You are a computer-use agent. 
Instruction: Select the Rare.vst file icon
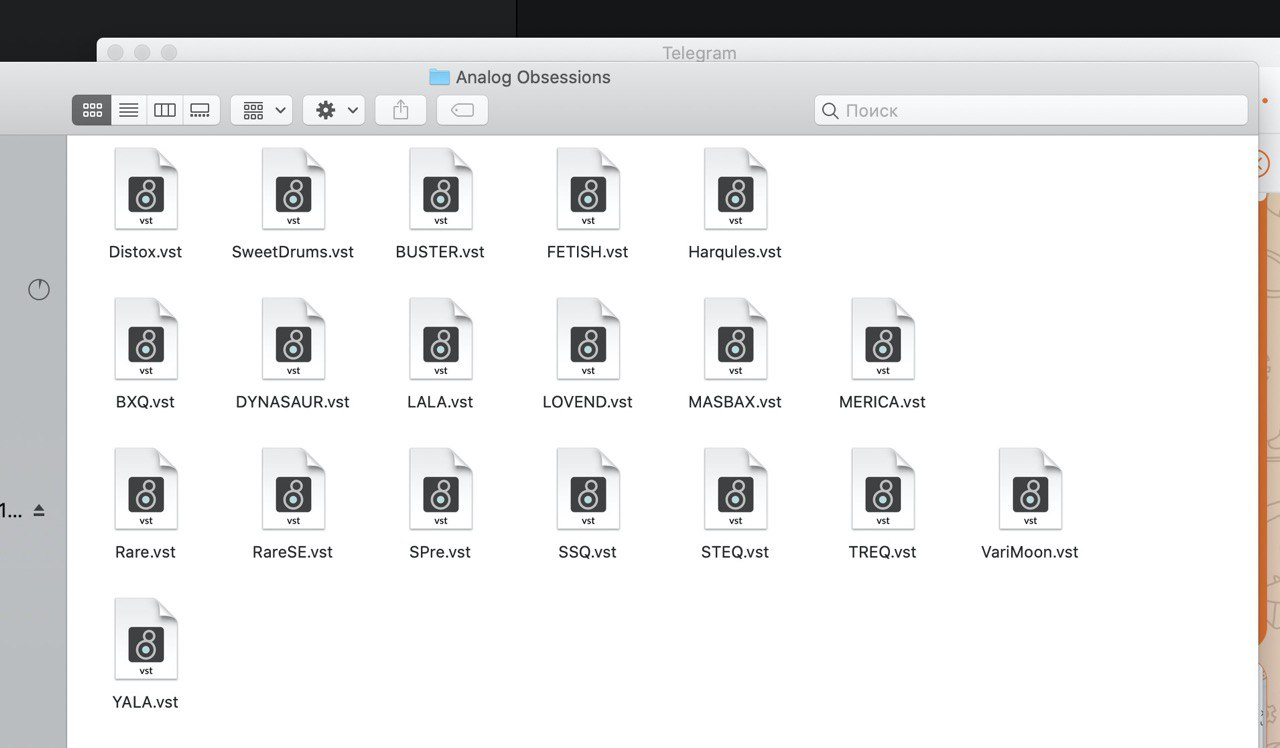coord(146,489)
